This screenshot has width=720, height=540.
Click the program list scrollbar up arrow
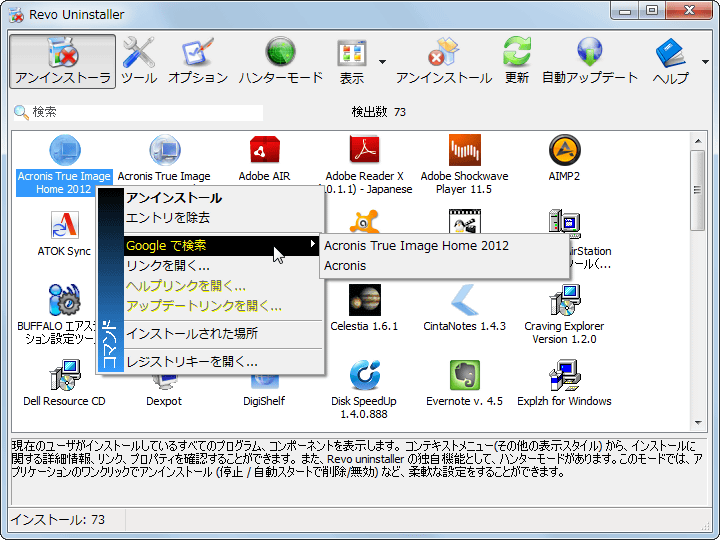coord(698,141)
